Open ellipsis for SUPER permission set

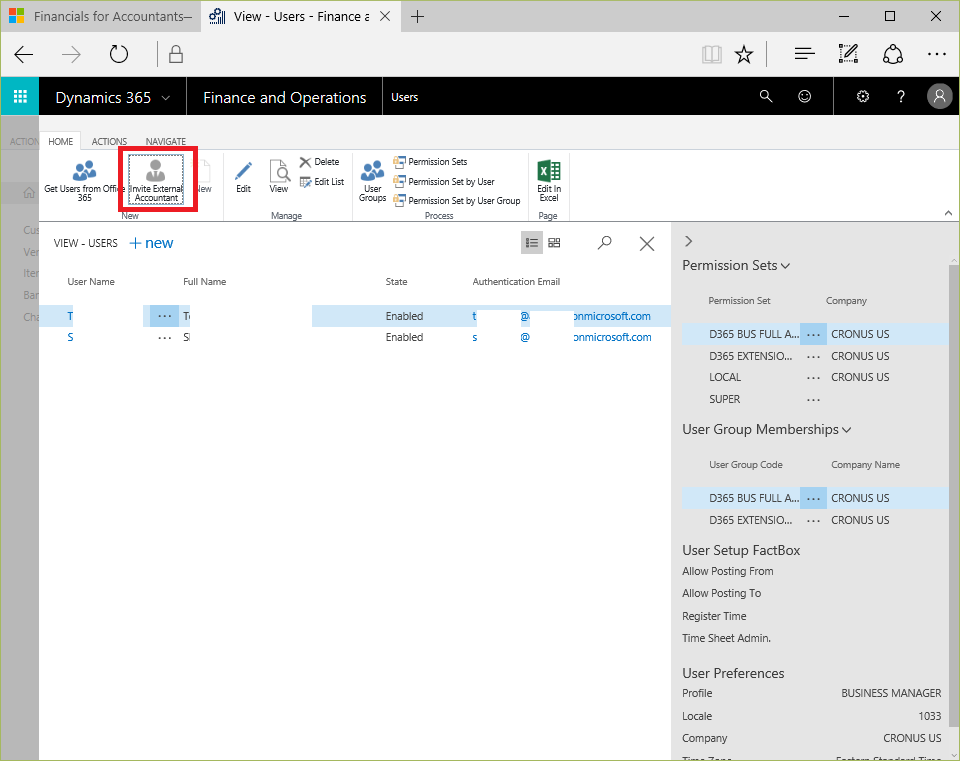813,400
